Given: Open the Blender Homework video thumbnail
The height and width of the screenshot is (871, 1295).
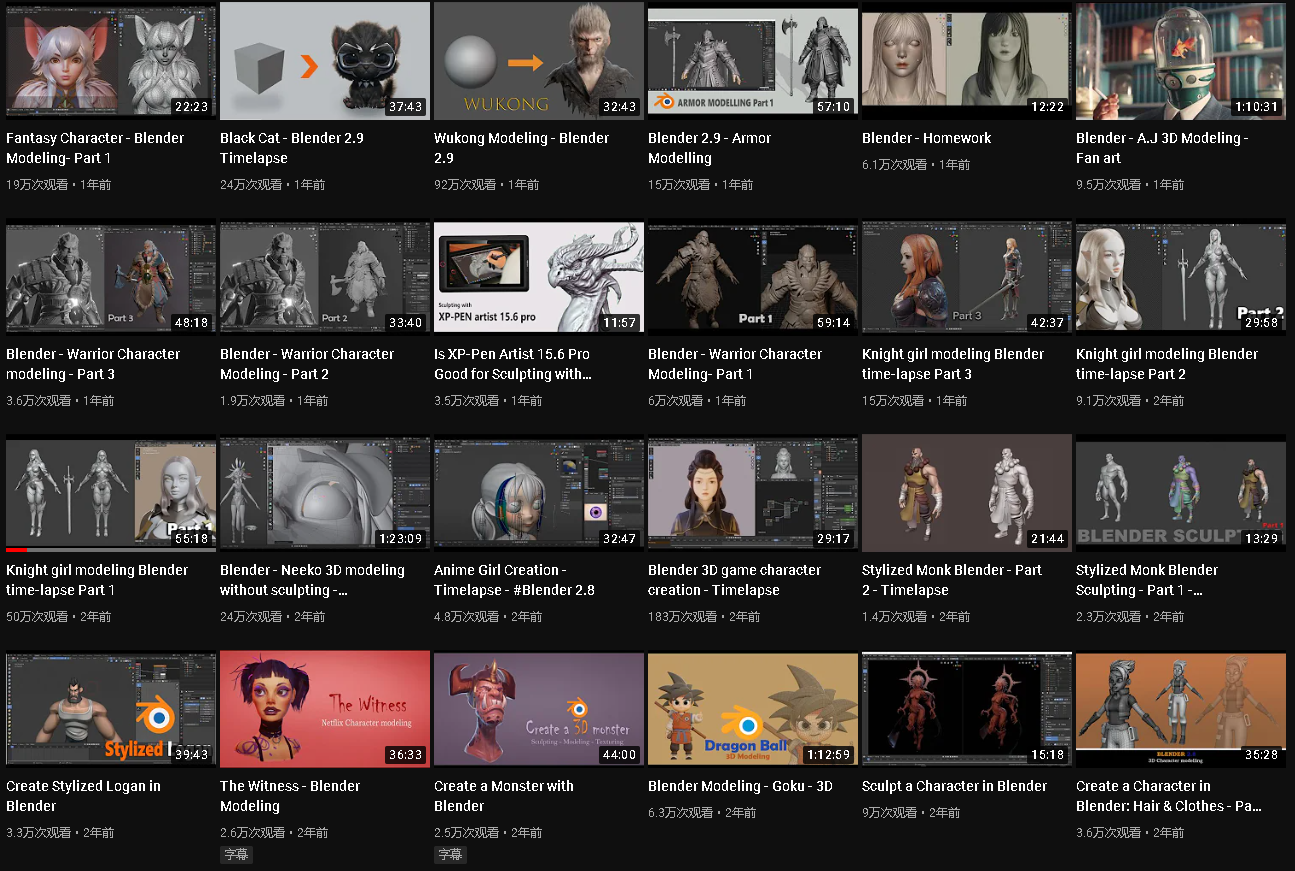Looking at the screenshot, I should click(x=967, y=60).
